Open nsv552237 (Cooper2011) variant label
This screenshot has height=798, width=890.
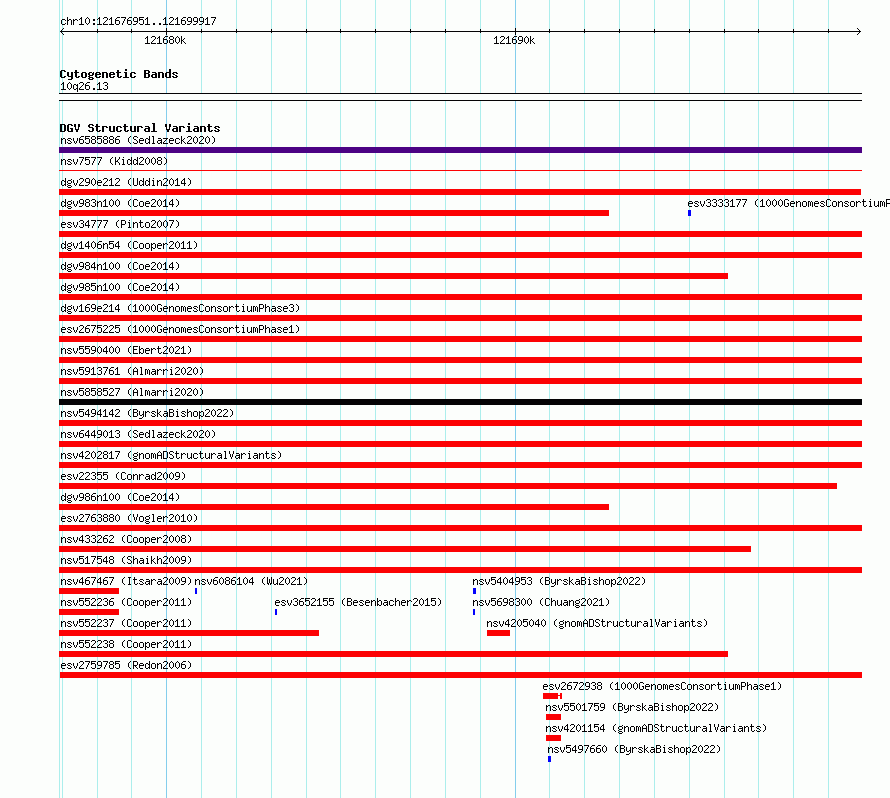(x=126, y=623)
